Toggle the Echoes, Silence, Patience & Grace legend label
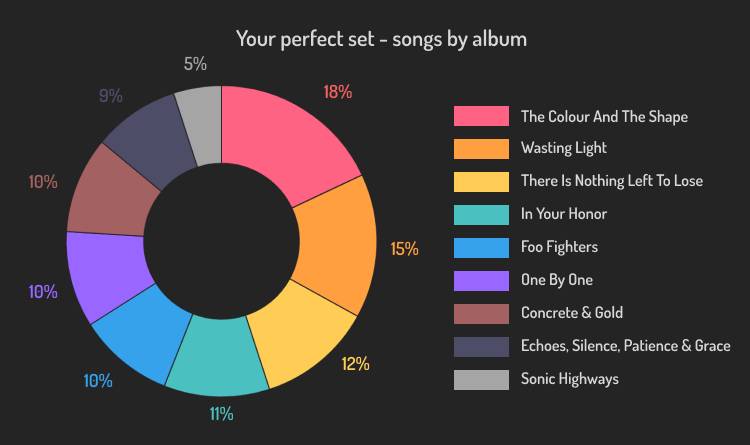The image size is (750, 445). click(x=626, y=346)
